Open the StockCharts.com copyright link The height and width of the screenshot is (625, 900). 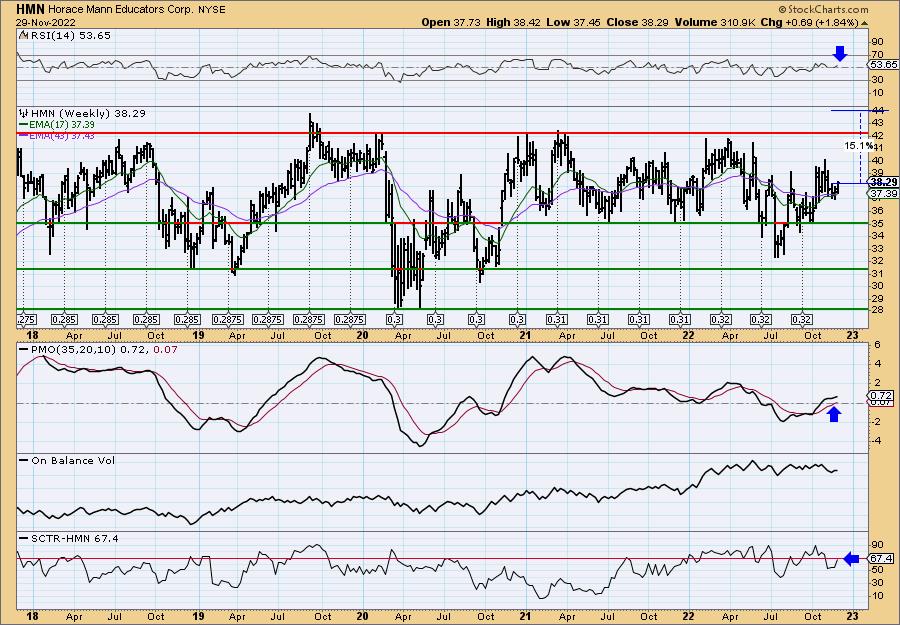tap(824, 9)
